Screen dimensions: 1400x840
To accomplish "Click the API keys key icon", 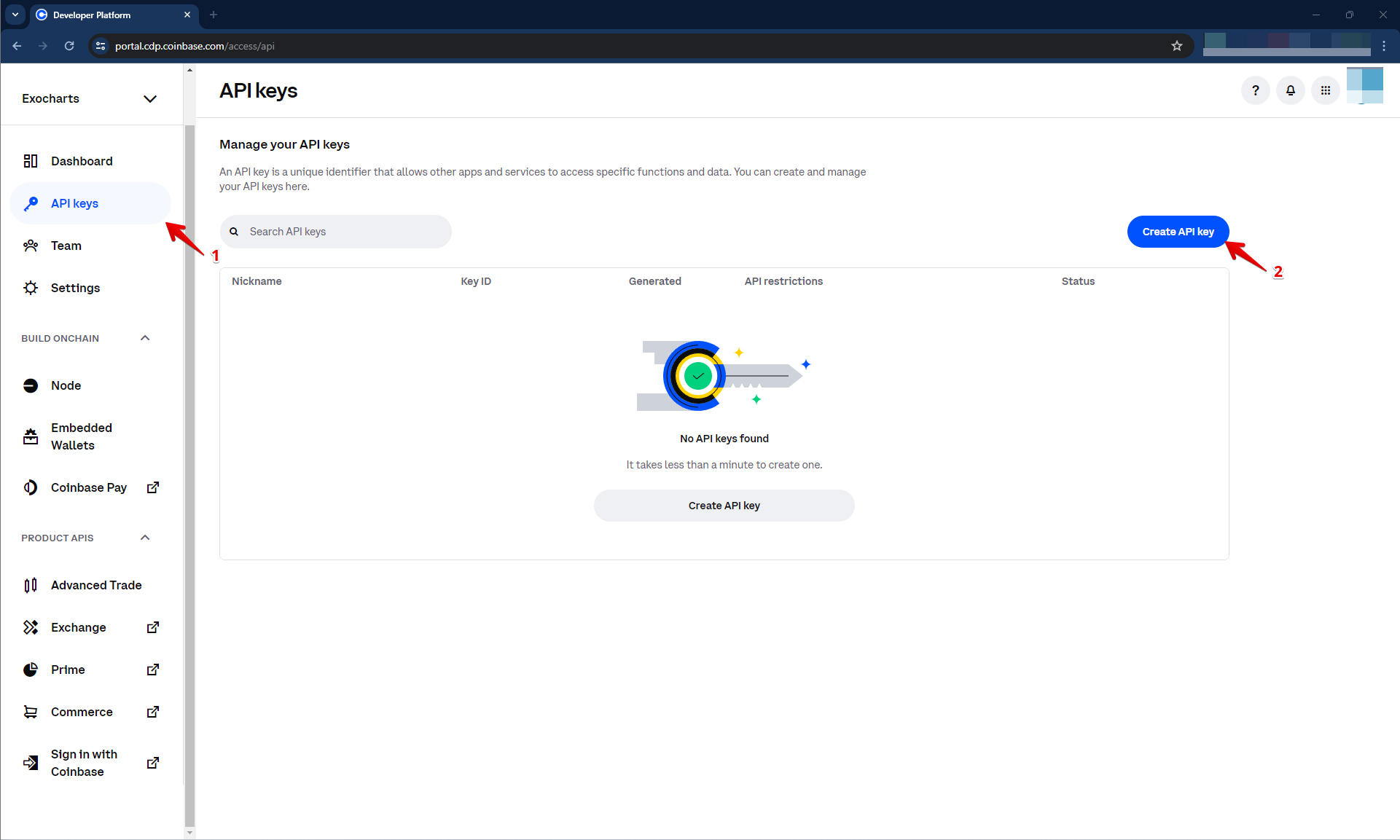I will click(x=31, y=203).
